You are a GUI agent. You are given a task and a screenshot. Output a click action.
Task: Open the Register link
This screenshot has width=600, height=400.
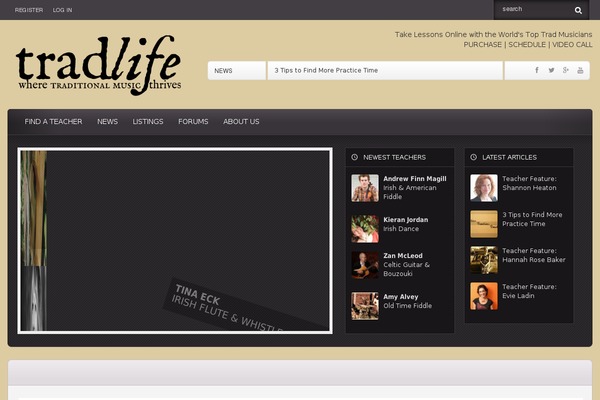click(x=29, y=10)
